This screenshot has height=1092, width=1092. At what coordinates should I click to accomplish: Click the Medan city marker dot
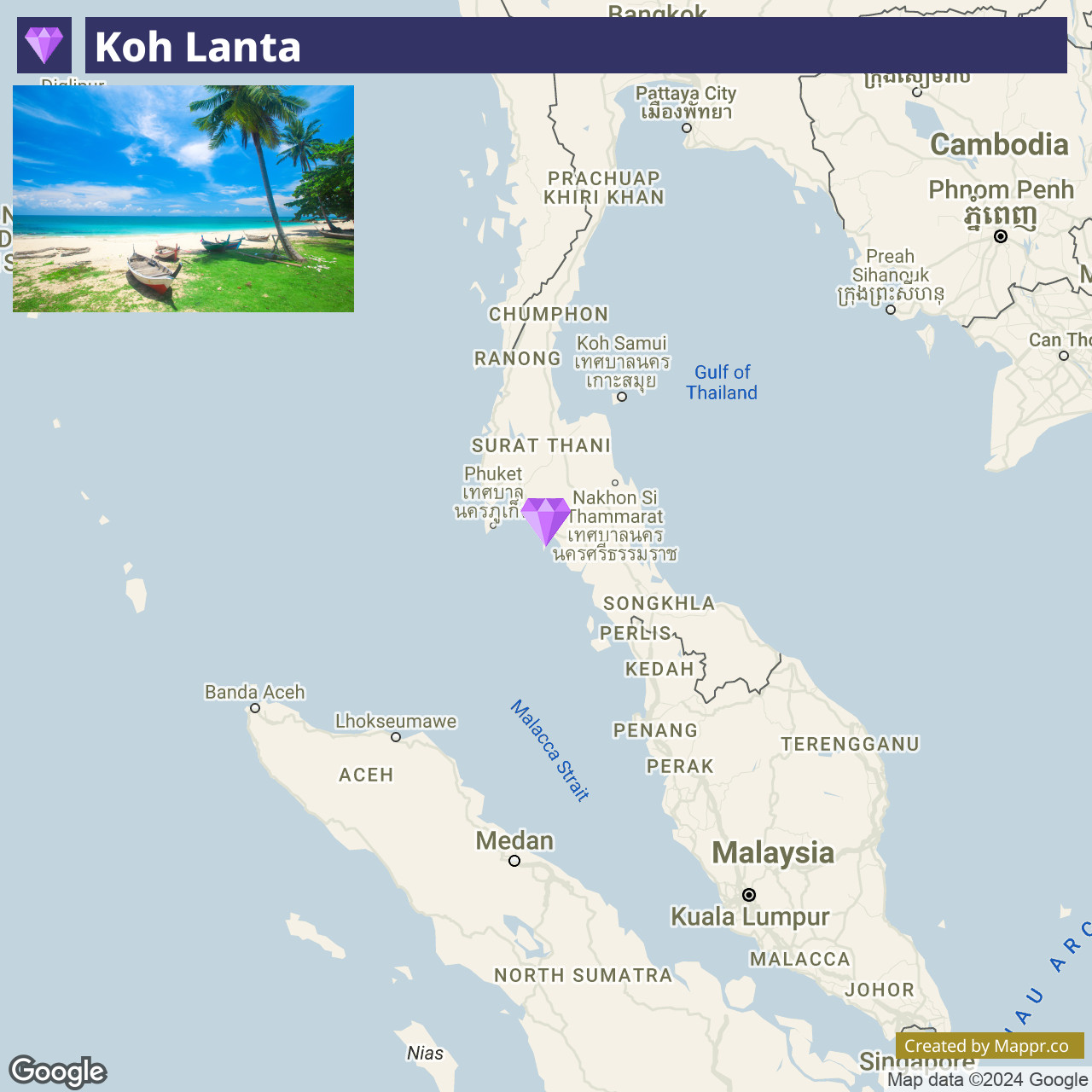pyautogui.click(x=514, y=861)
